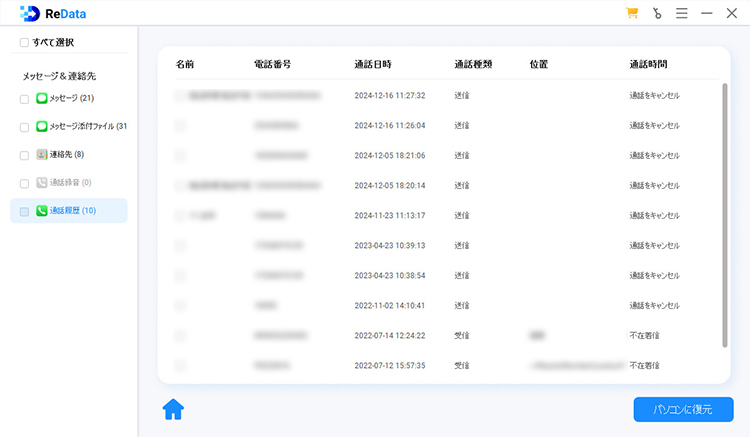
Task: Check the メッセージ添付ファイル checkbox
Action: pos(24,127)
